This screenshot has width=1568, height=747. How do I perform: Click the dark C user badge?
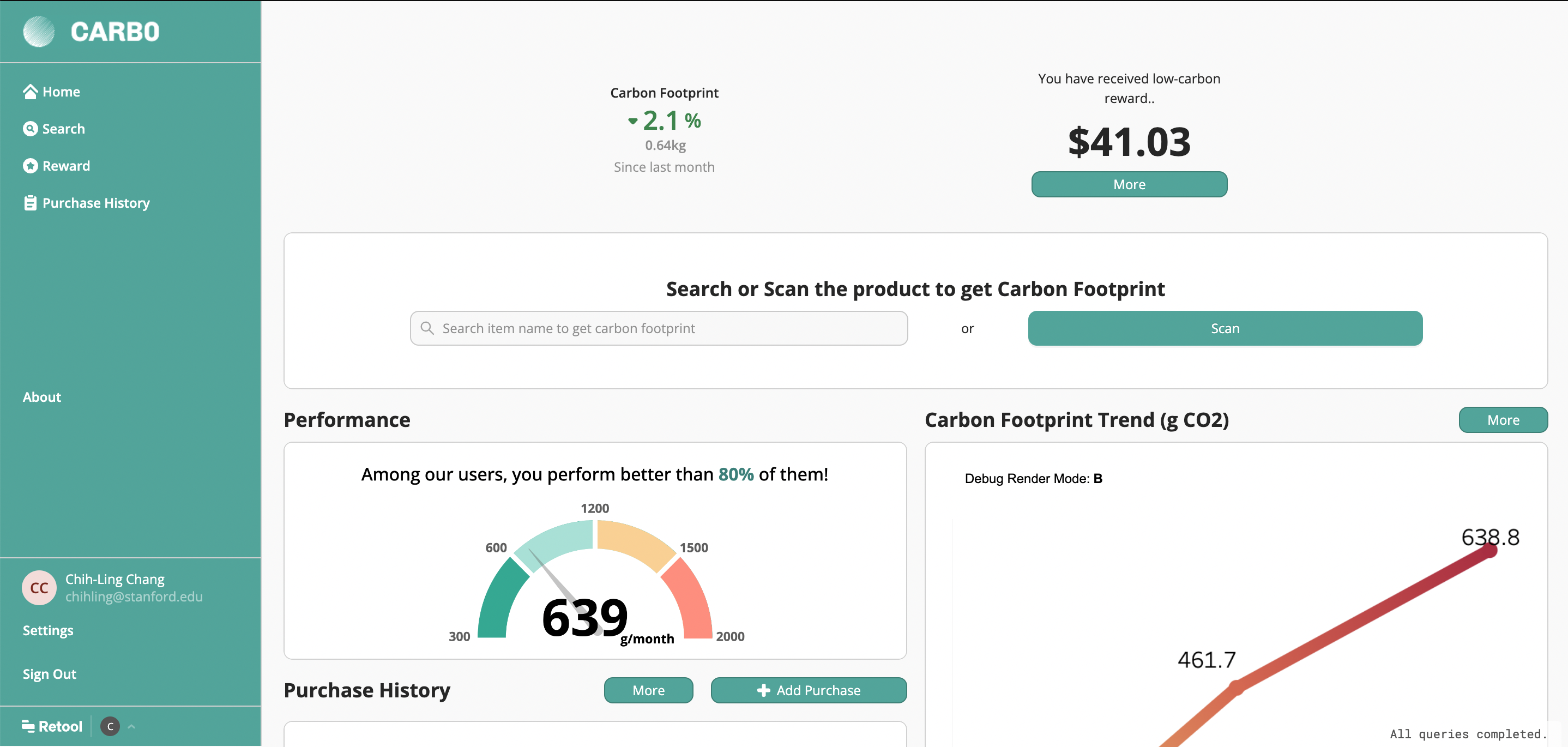pyautogui.click(x=110, y=726)
